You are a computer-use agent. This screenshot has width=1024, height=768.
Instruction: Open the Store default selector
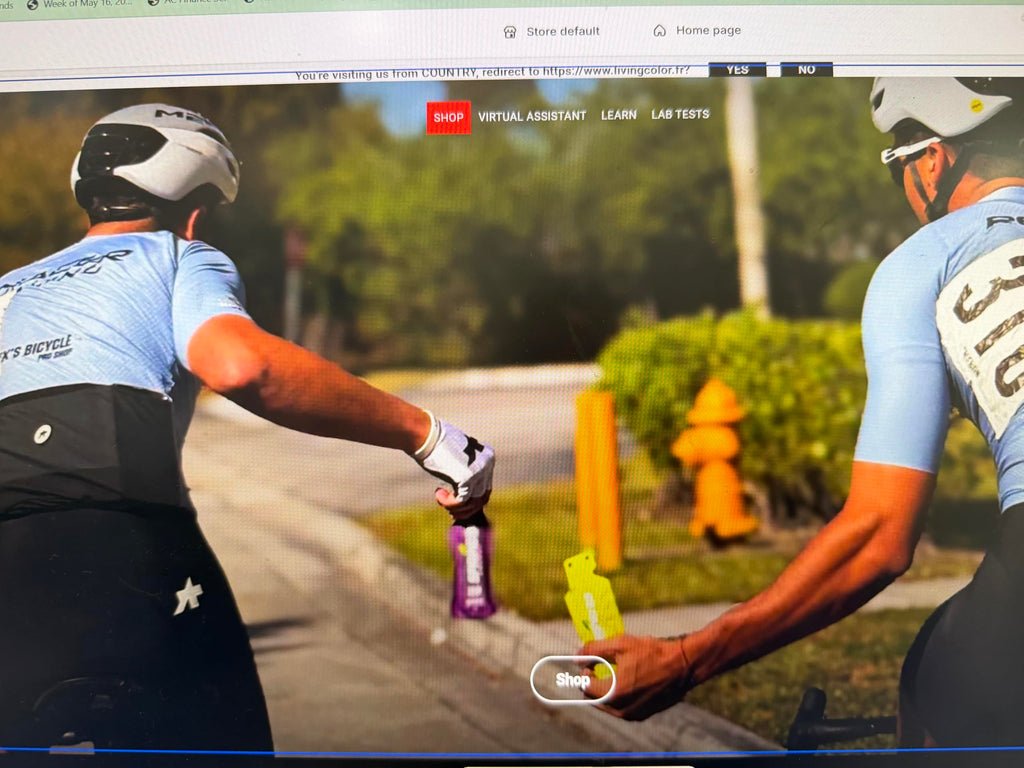tap(552, 31)
